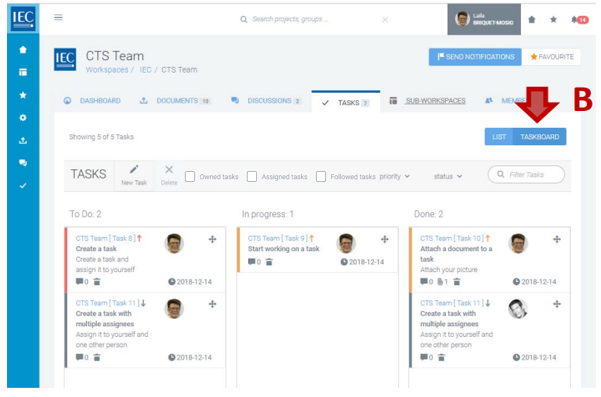The height and width of the screenshot is (397, 601).
Task: Click assignee avatar on Task 9 card
Action: 346,243
